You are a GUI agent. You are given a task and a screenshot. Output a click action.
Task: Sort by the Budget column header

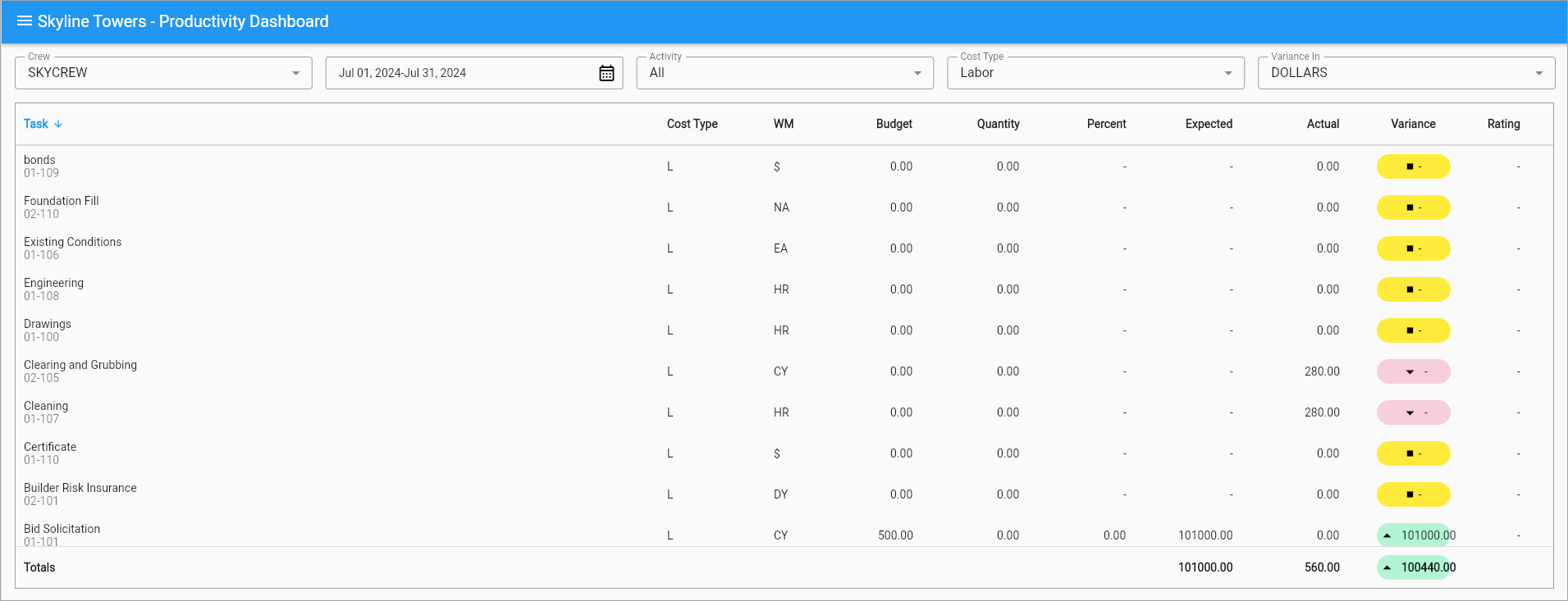tap(894, 124)
